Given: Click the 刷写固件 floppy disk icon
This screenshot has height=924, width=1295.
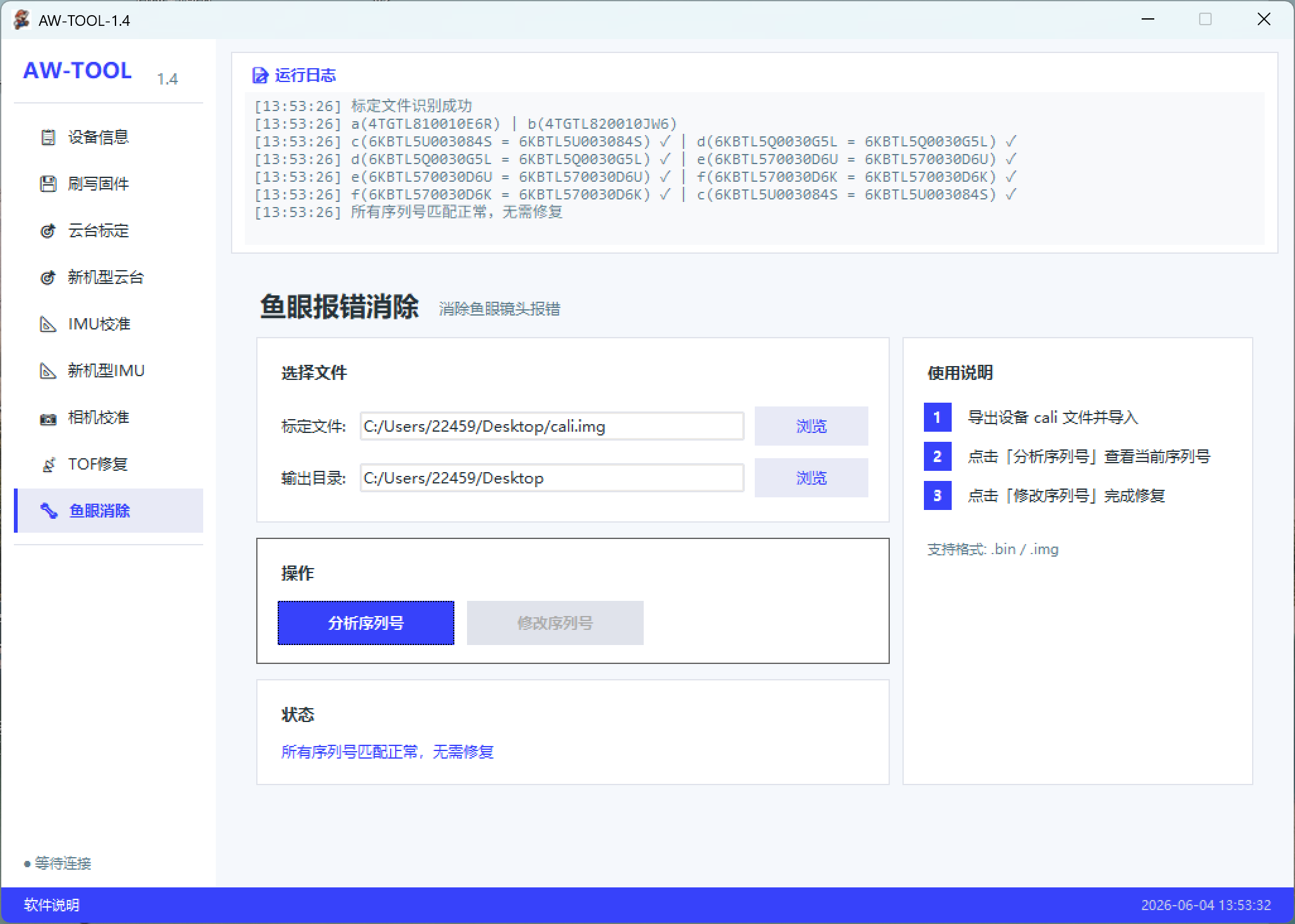Looking at the screenshot, I should pos(48,184).
